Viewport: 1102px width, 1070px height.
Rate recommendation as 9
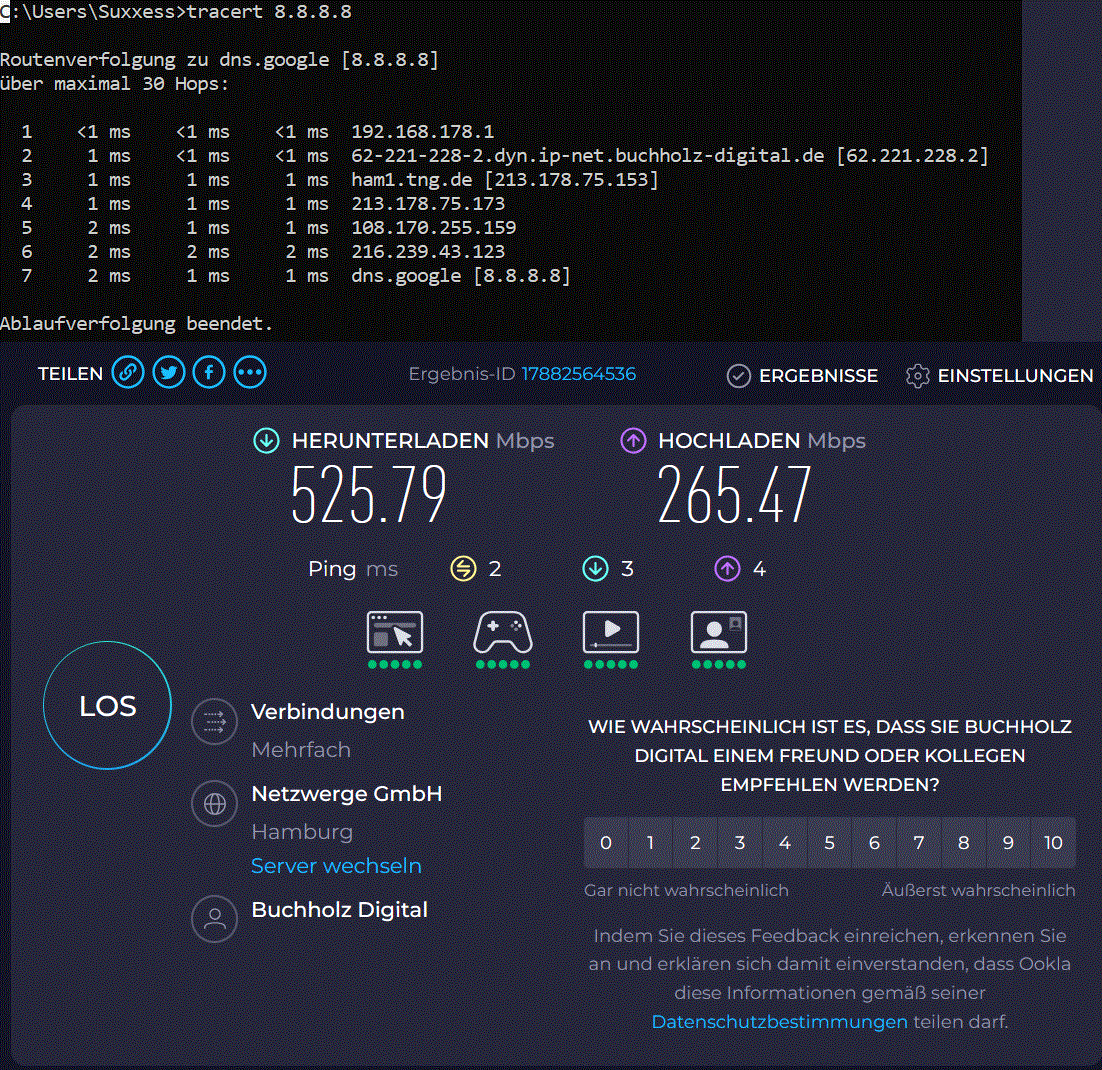pos(1008,842)
